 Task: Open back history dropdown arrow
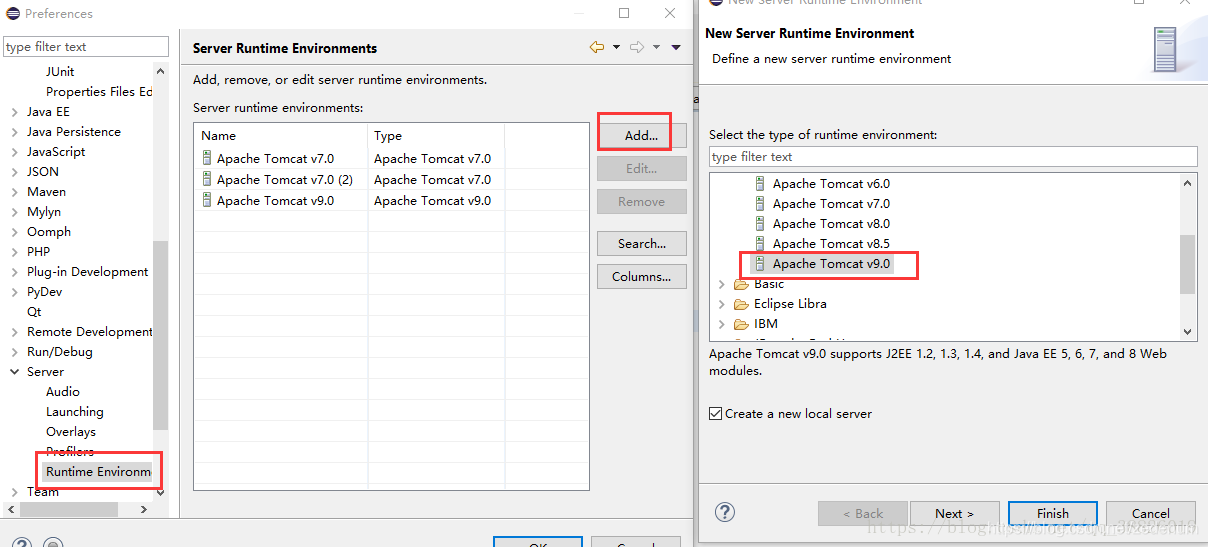(616, 47)
